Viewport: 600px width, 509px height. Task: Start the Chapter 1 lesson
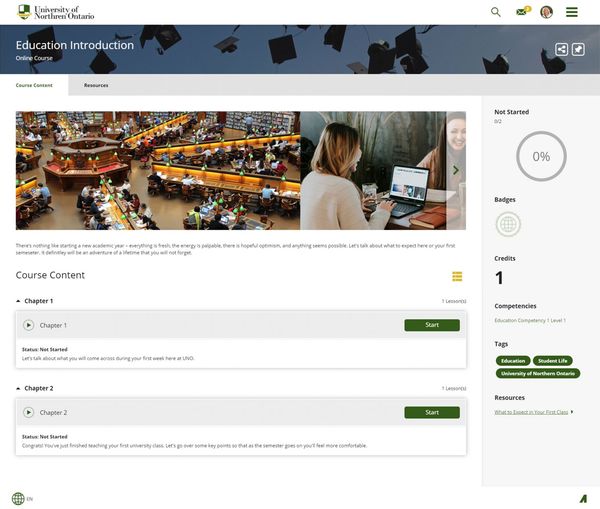click(431, 325)
